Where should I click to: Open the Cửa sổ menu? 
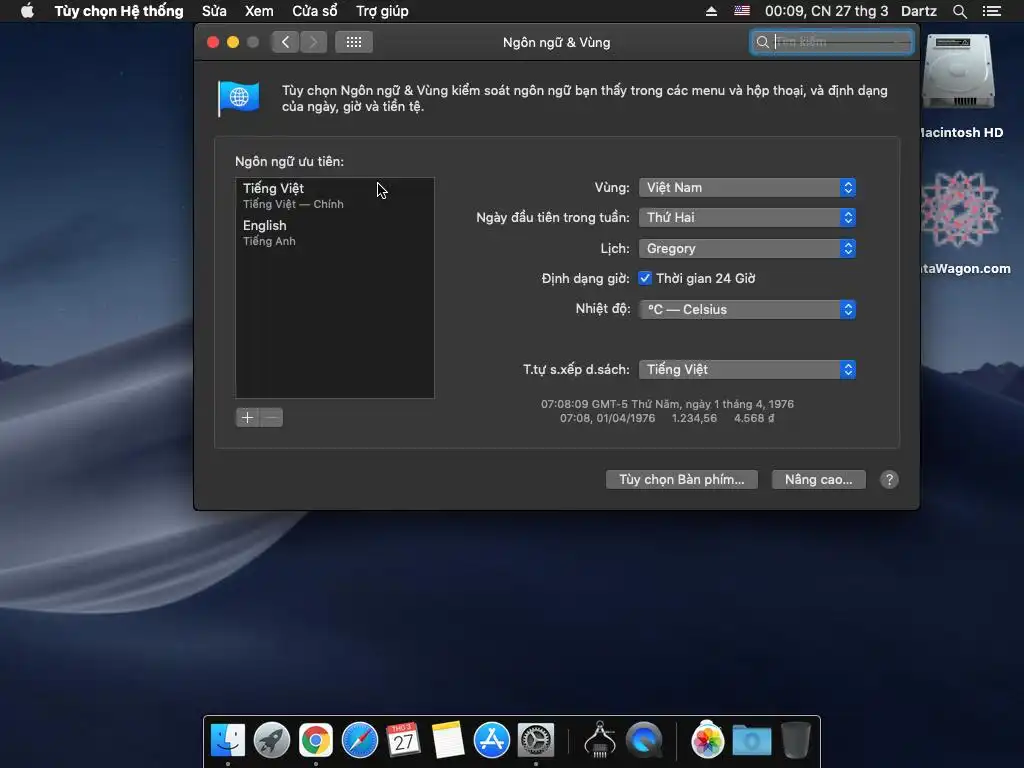tap(315, 11)
